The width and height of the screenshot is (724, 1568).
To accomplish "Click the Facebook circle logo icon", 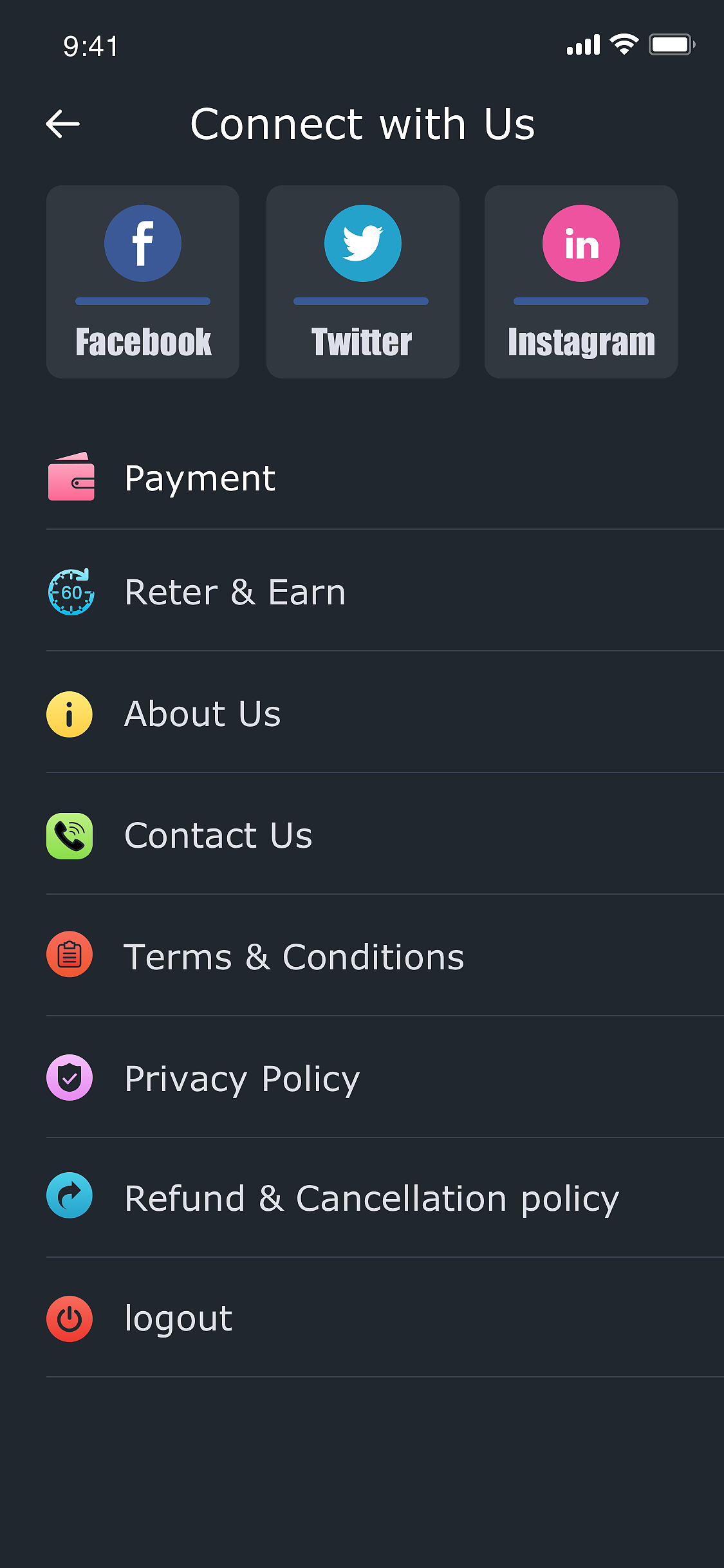I will click(x=143, y=243).
